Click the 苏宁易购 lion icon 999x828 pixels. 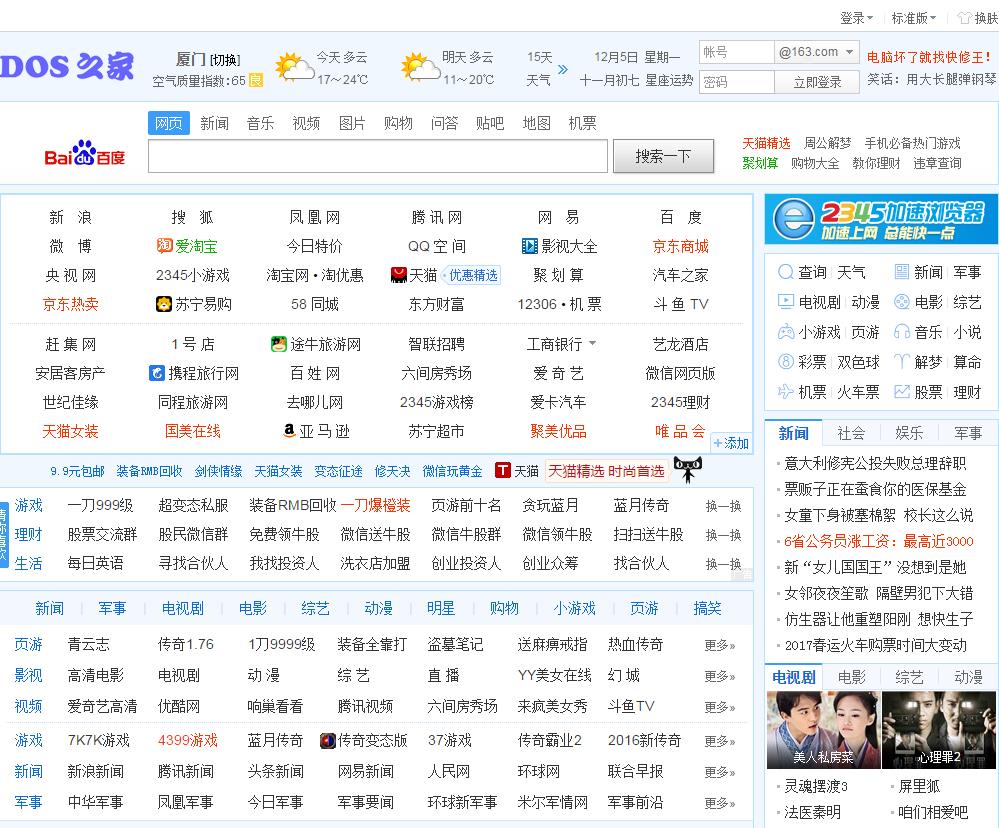(x=165, y=304)
